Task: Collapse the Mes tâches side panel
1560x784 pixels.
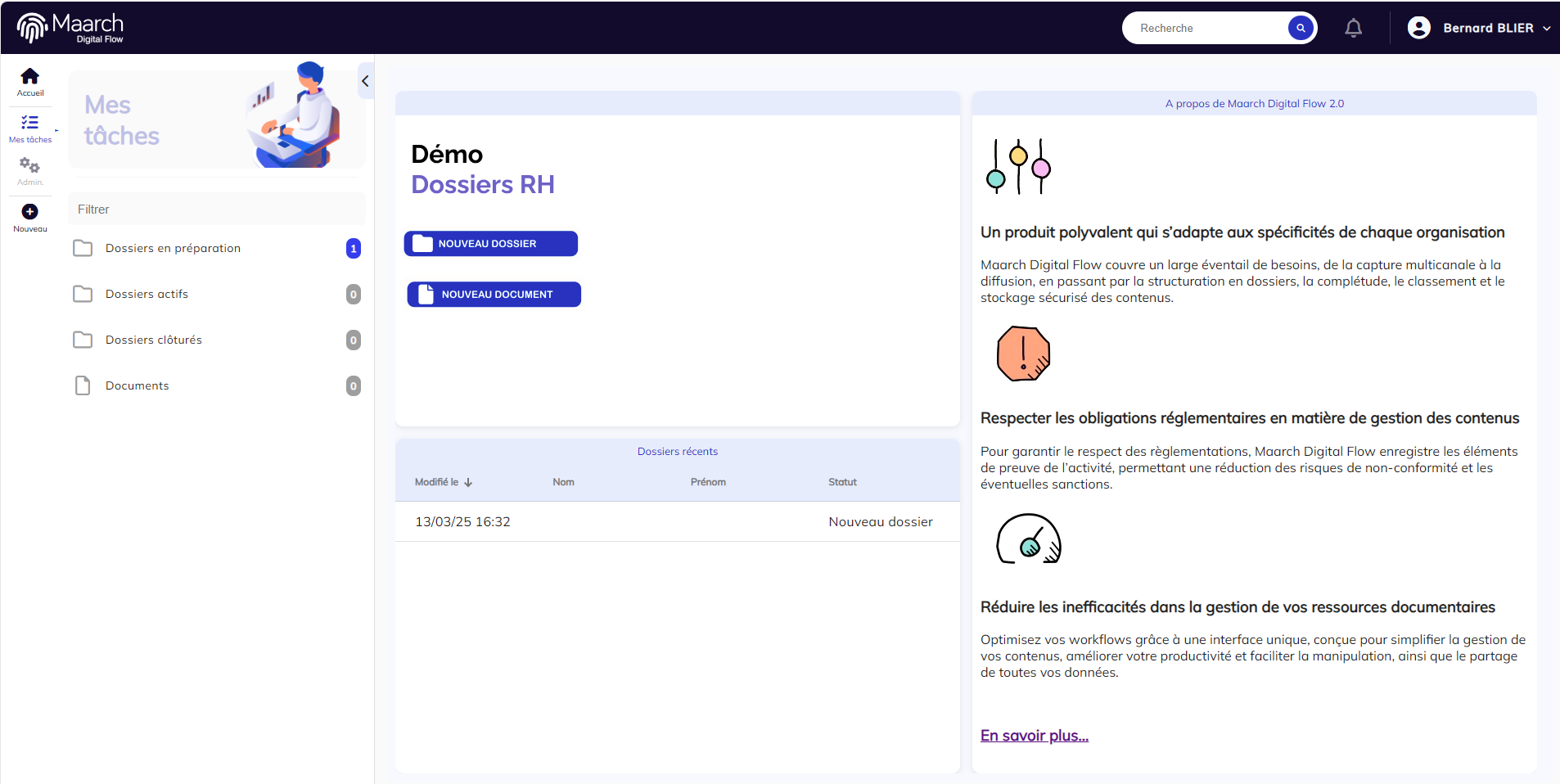Action: 365,81
